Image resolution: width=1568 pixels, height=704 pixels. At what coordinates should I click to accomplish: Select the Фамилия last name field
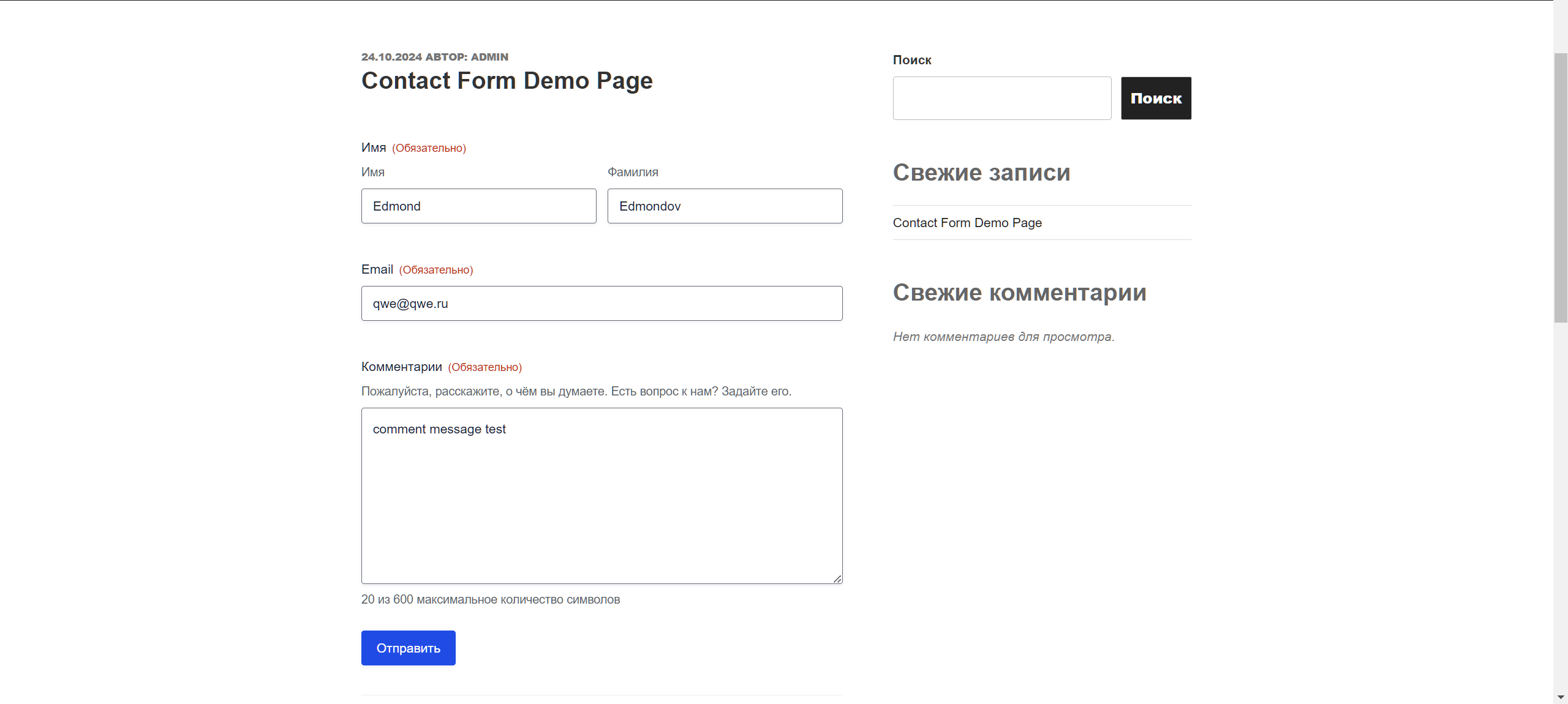724,206
